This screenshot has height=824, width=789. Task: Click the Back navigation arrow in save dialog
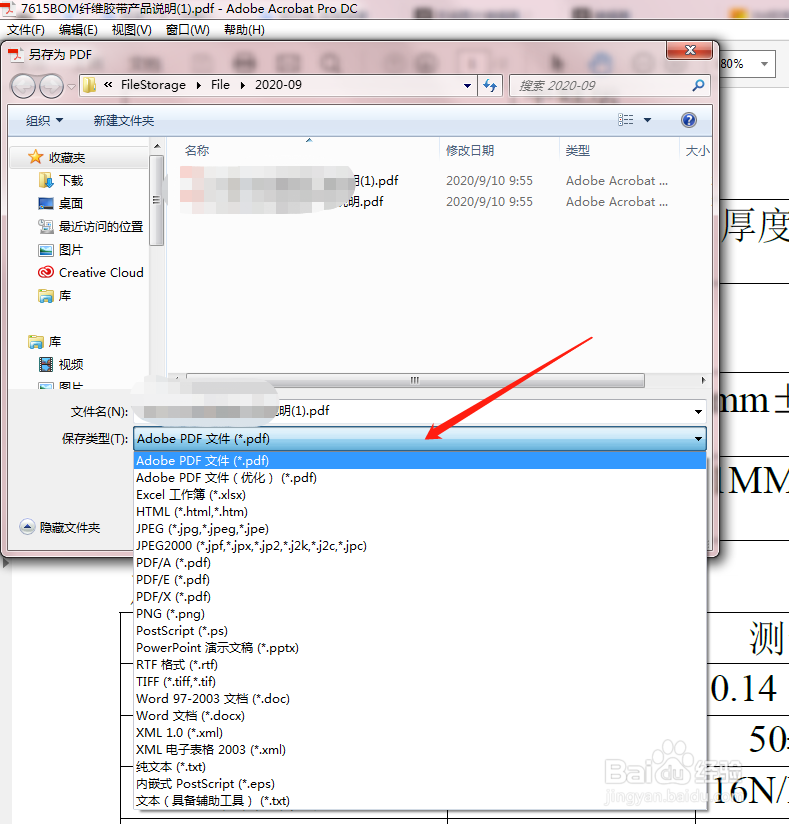pos(23,86)
